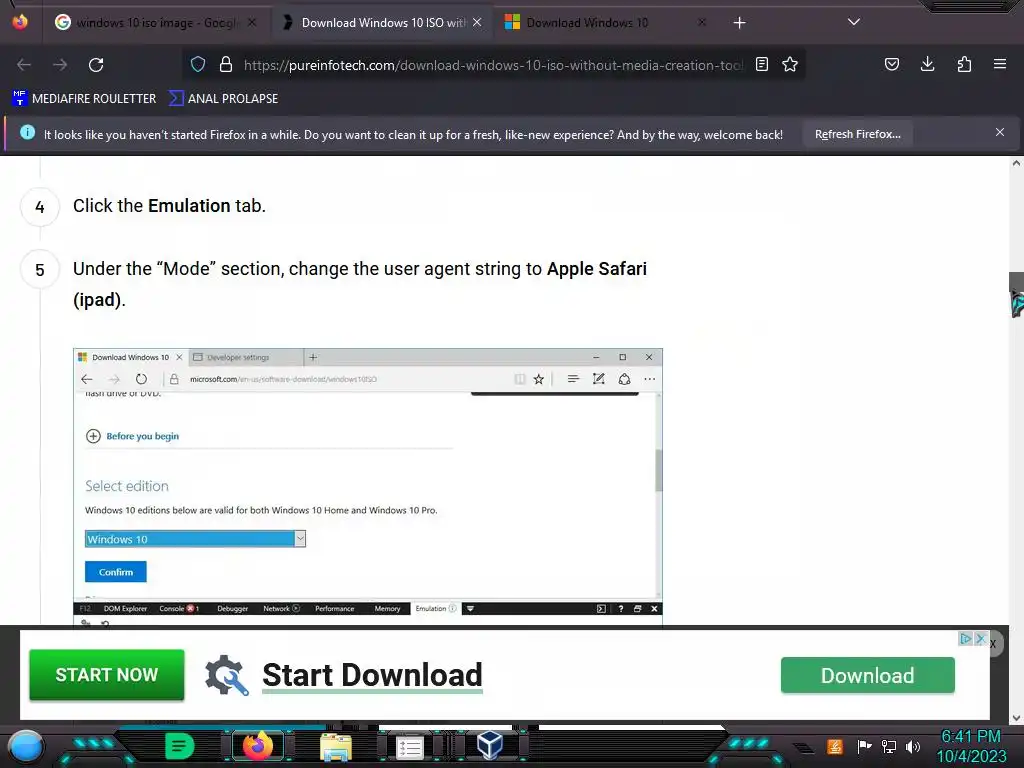Open File Explorer from taskbar
This screenshot has width=1024, height=768.
tap(336, 746)
